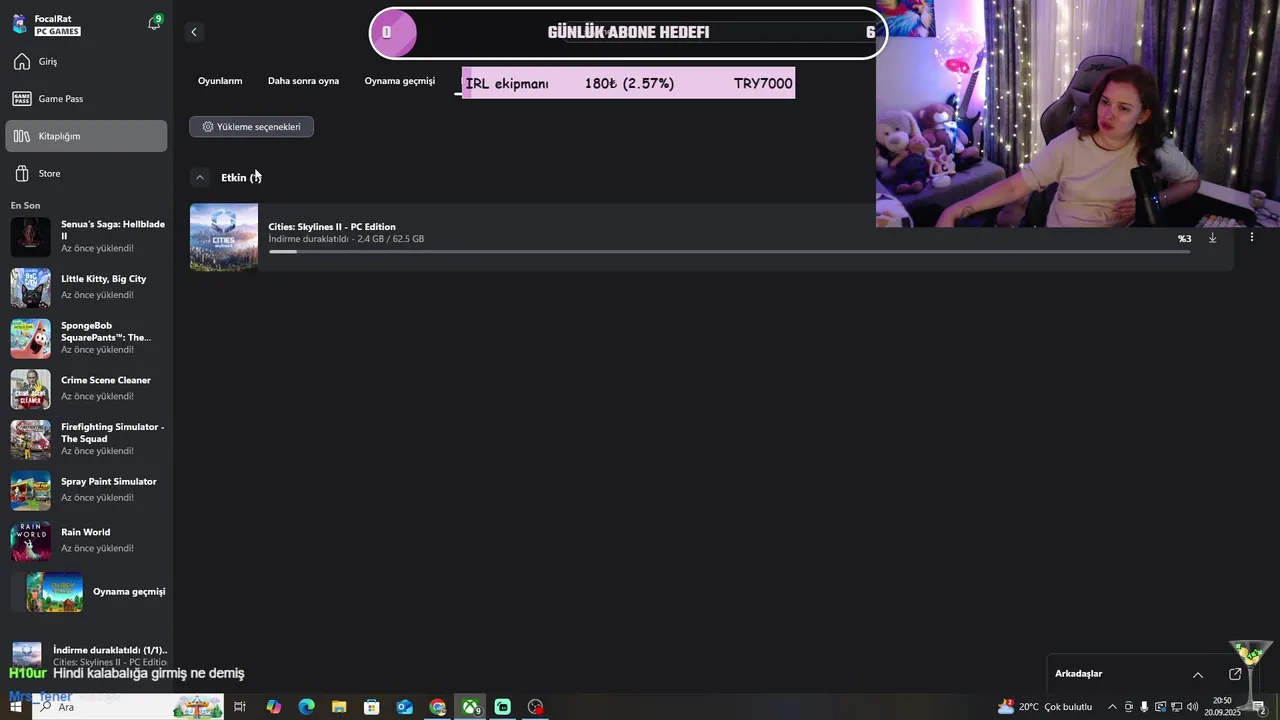The image size is (1280, 720).
Task: Select Kitaplığım in the sidebar
Action: 86,136
